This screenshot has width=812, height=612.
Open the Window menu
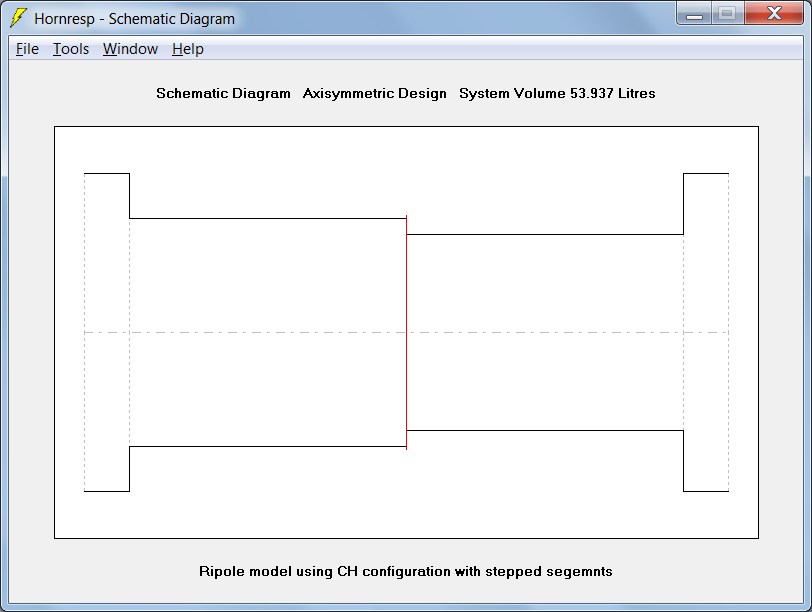coord(130,49)
